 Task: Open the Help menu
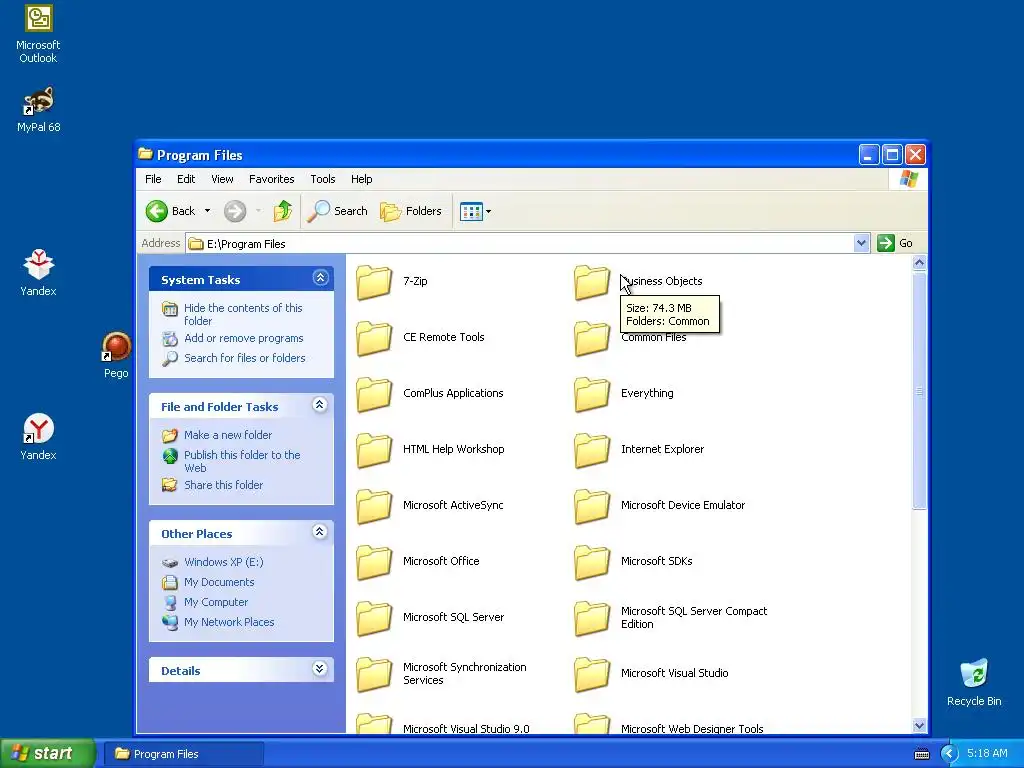361,179
